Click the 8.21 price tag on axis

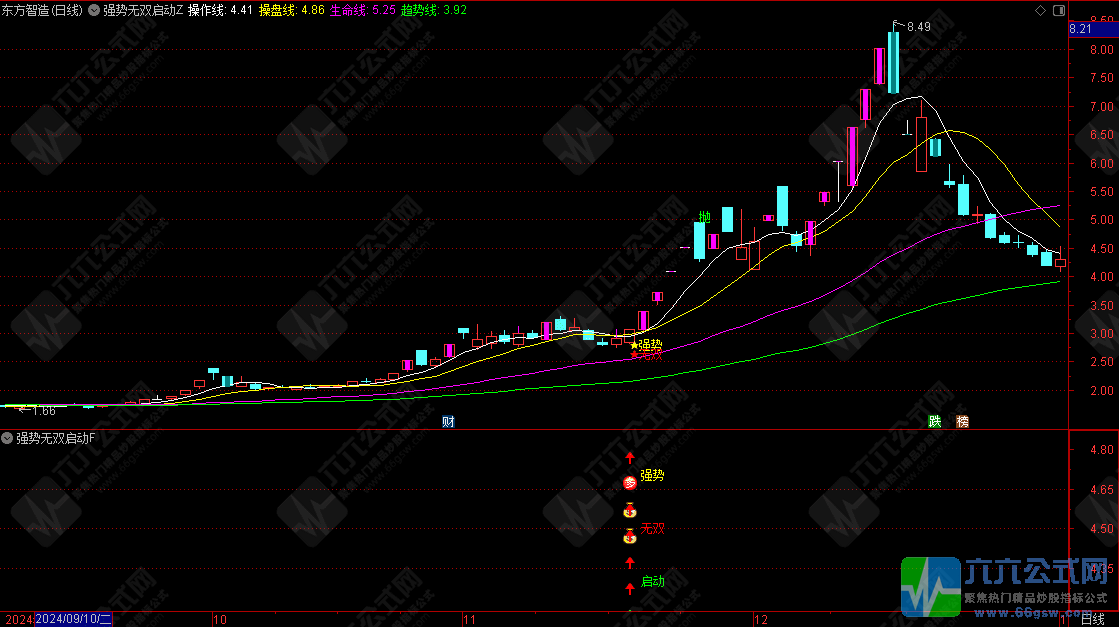(1081, 30)
